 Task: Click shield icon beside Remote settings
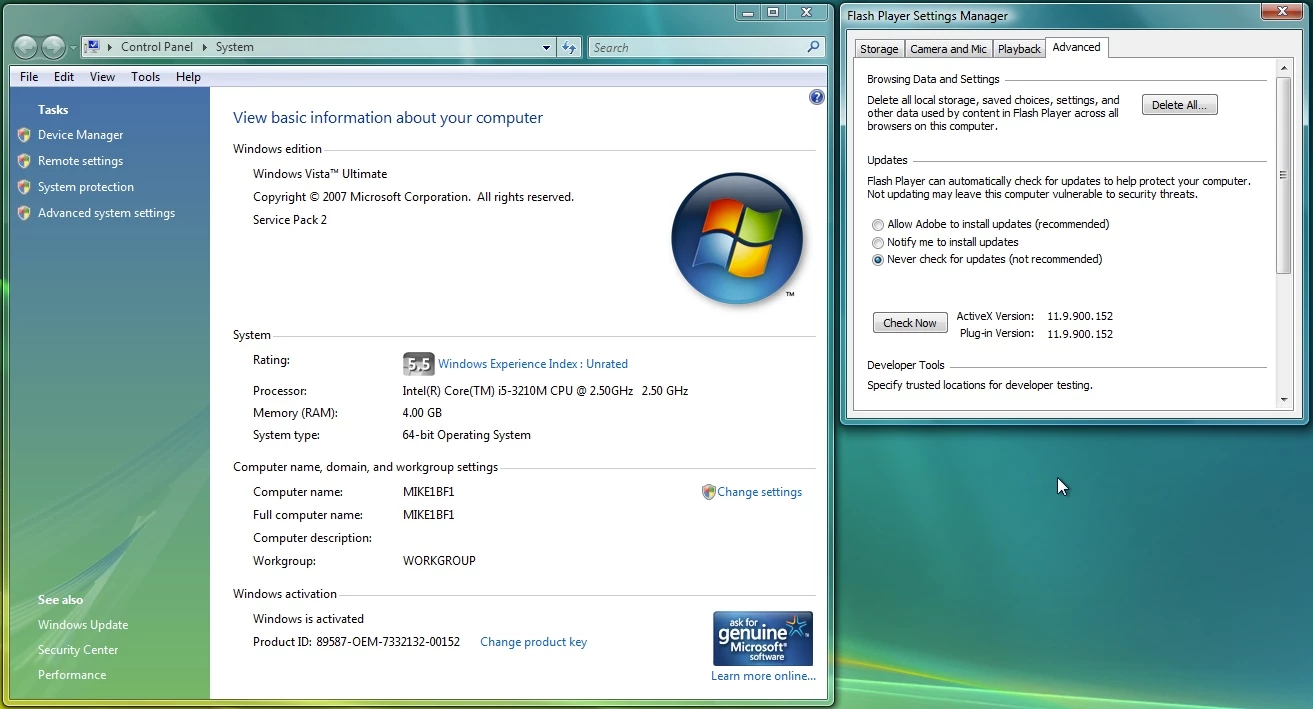(24, 161)
